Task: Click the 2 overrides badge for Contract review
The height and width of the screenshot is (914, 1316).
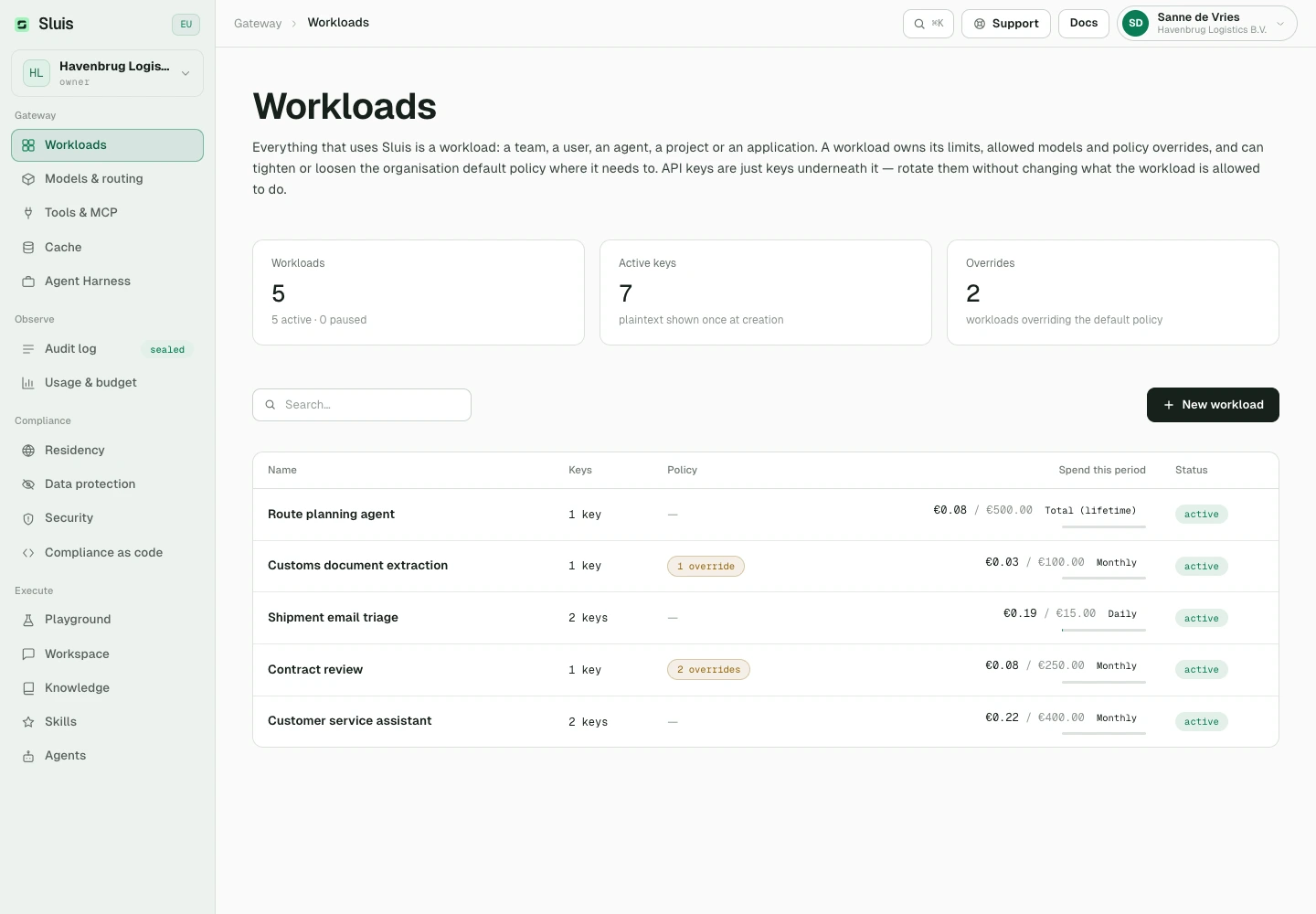Action: 708,670
